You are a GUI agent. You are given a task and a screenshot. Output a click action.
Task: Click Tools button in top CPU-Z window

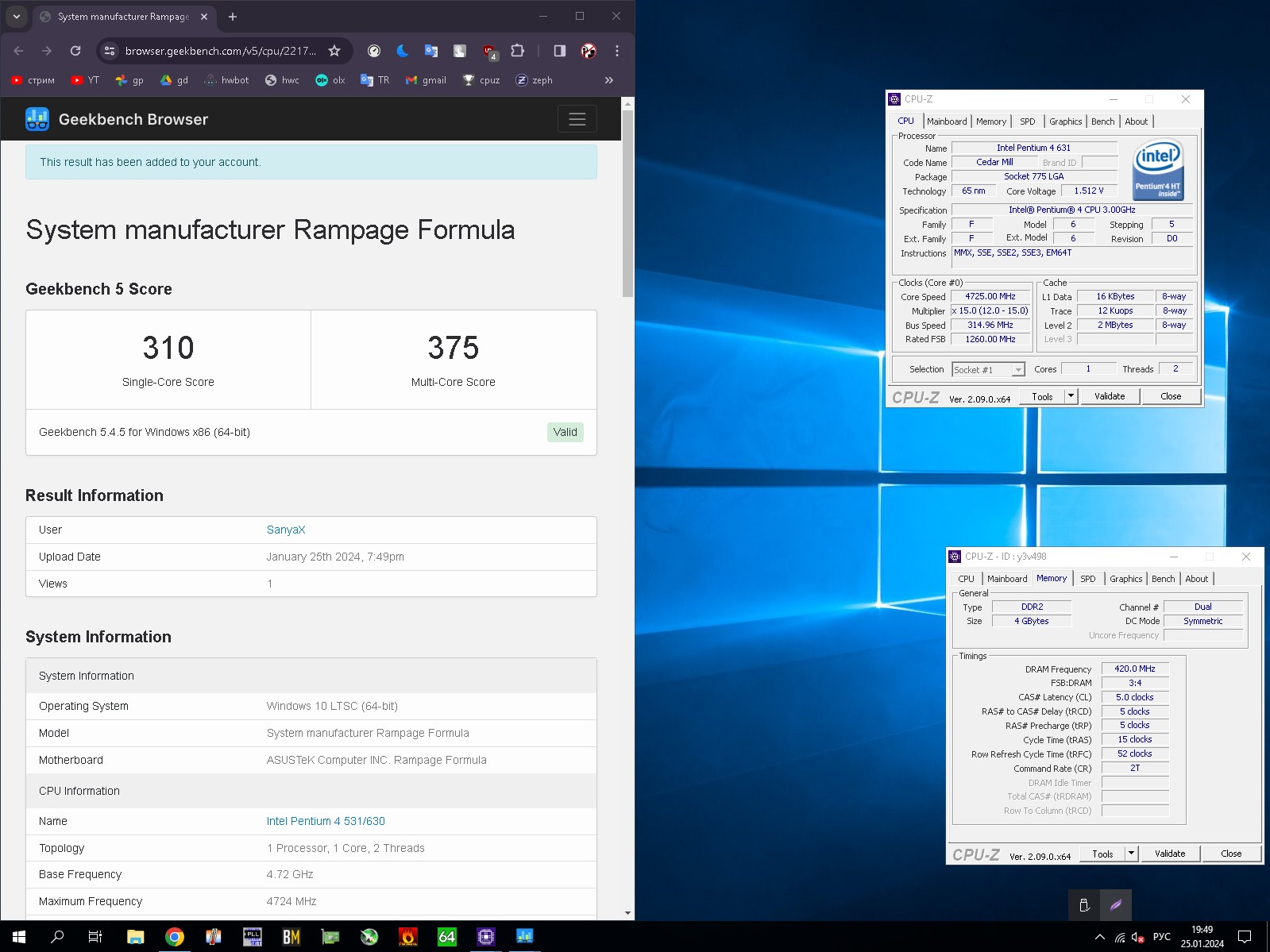pos(1042,396)
